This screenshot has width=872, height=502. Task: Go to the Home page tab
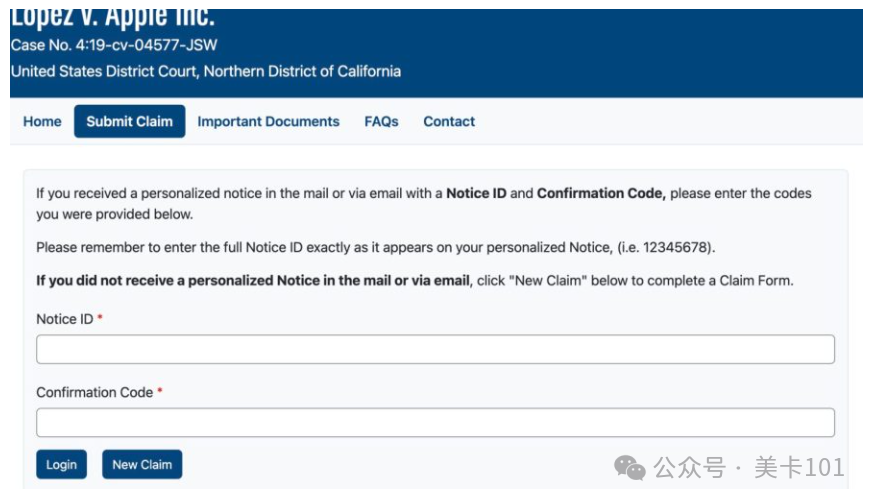tap(42, 121)
